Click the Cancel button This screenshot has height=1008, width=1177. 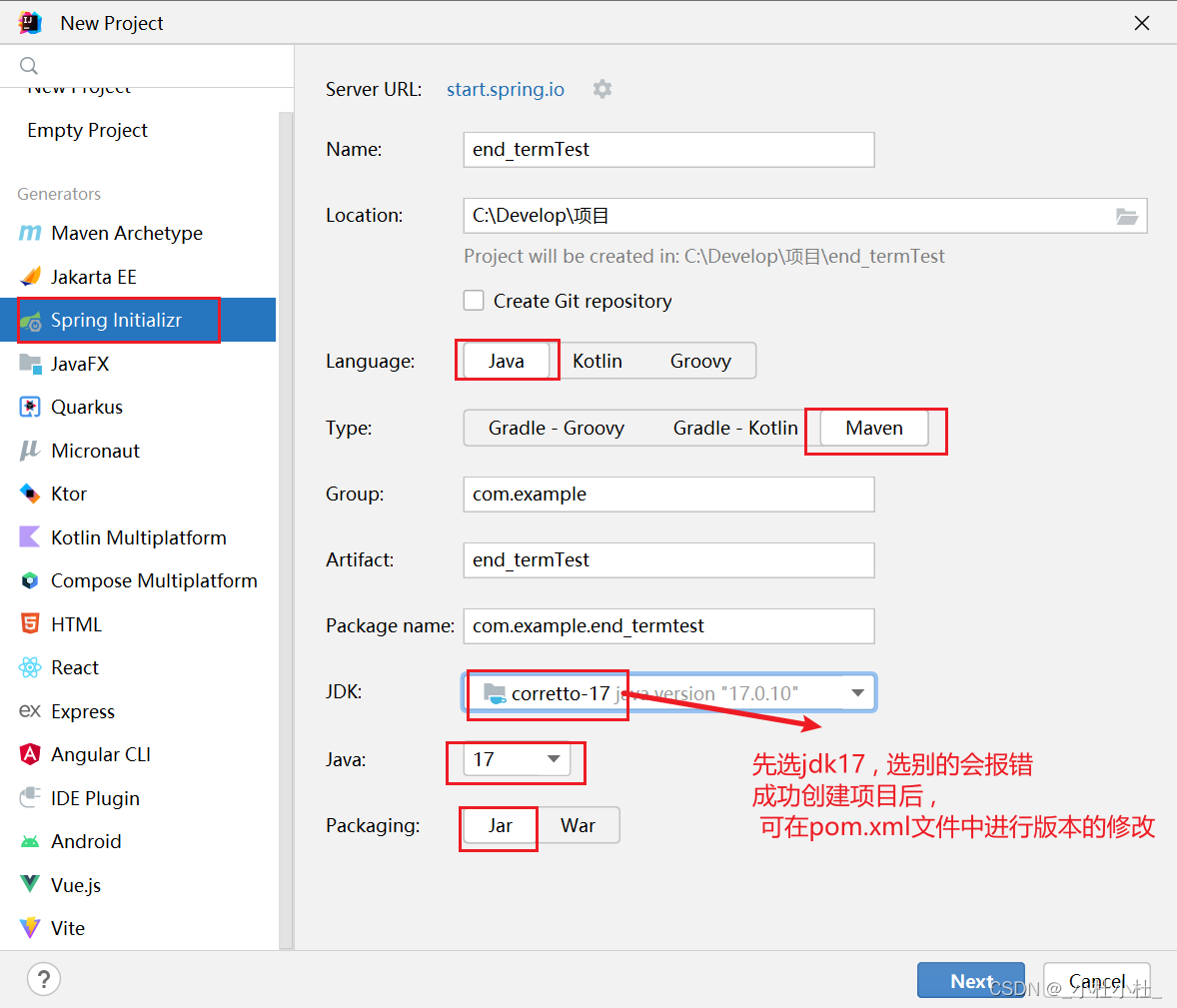coord(1097,980)
